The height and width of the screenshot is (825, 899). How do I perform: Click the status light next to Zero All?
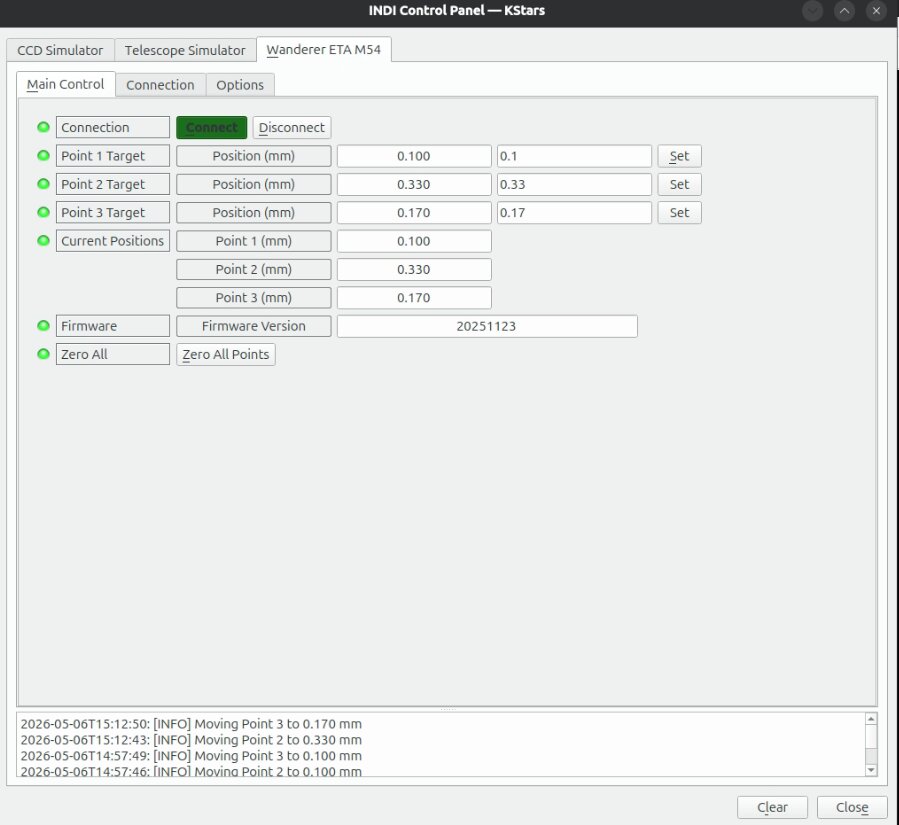[x=43, y=354]
